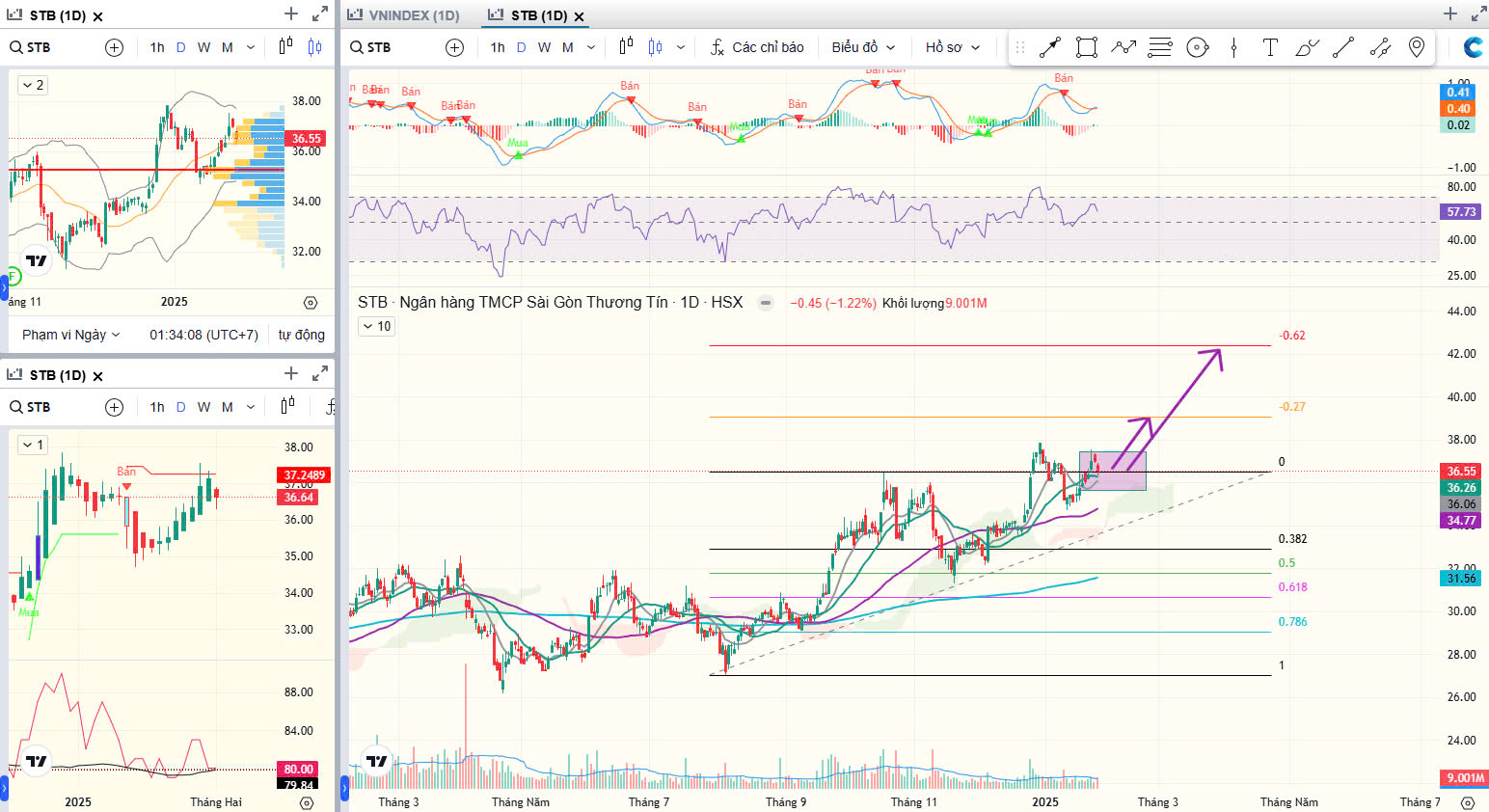
Task: Switch to the VNINDEX (1D) tab
Action: (403, 14)
